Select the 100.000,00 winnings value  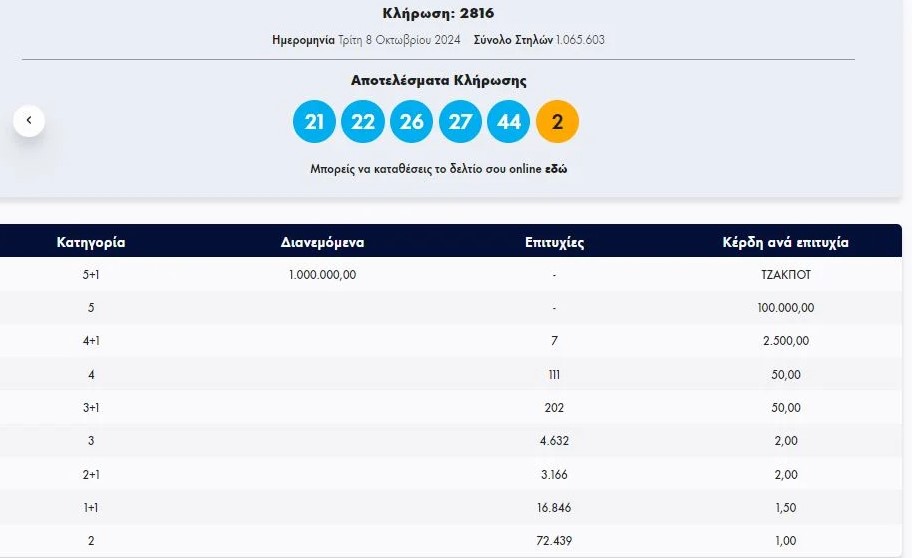tap(785, 308)
